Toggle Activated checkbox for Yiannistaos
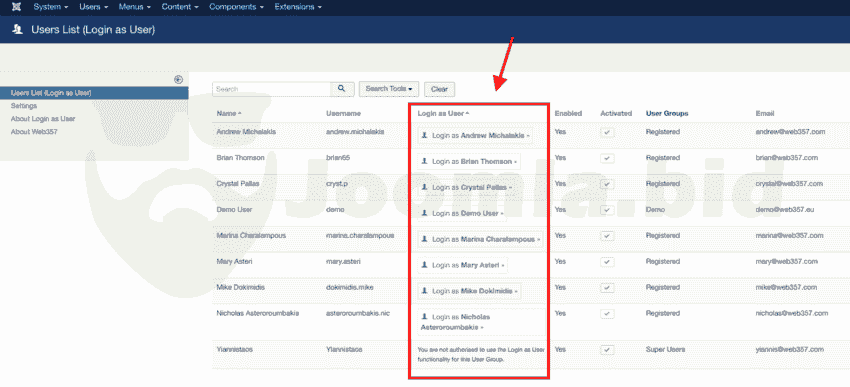 608,350
